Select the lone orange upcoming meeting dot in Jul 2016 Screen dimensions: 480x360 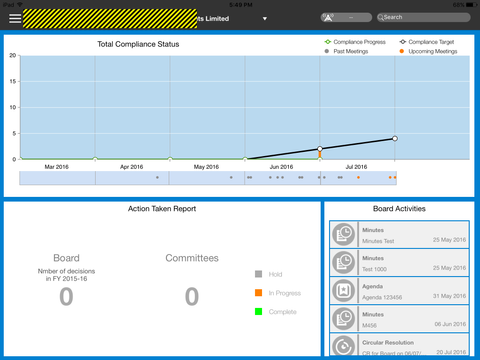tap(358, 177)
